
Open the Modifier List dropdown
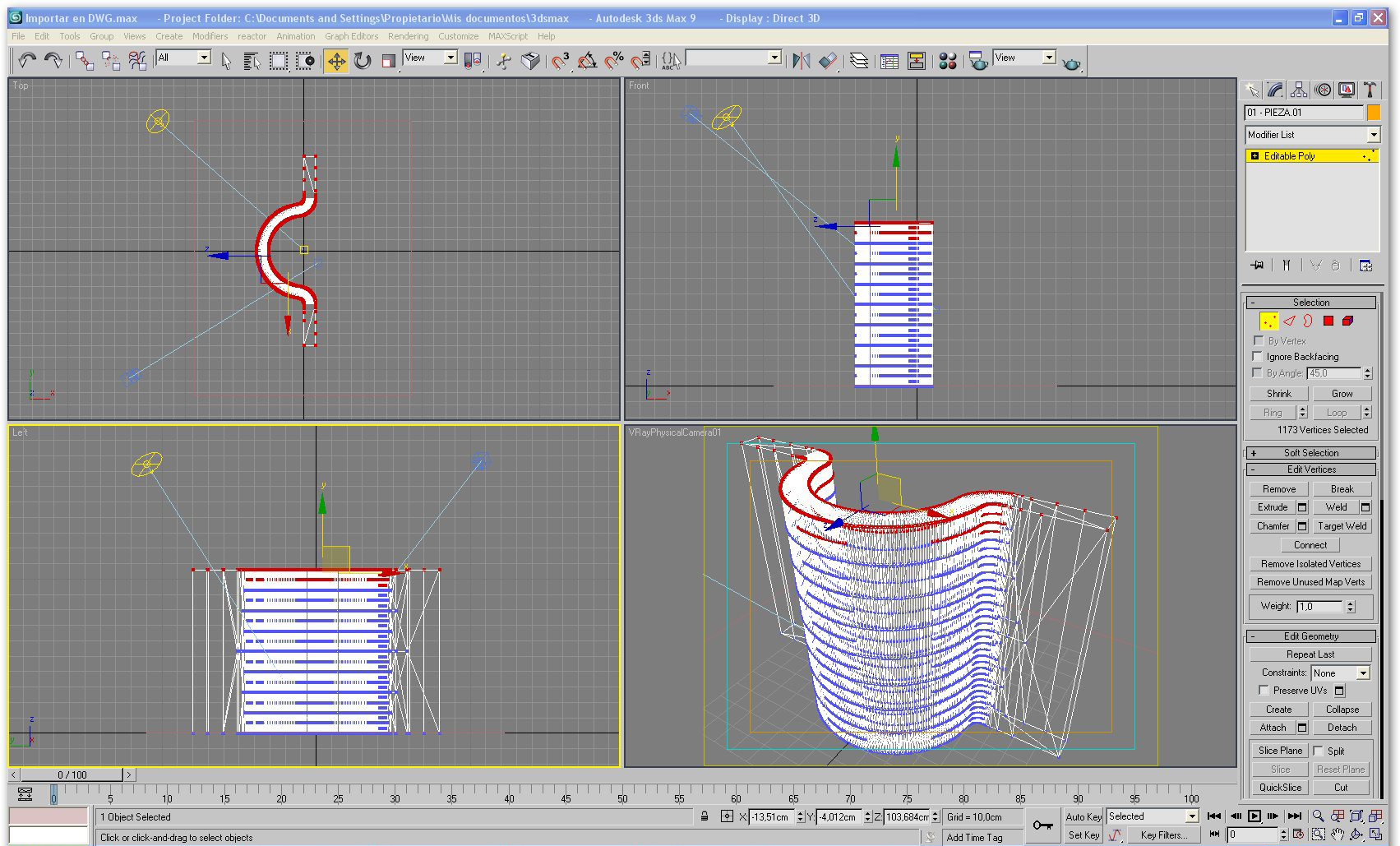pyautogui.click(x=1312, y=135)
